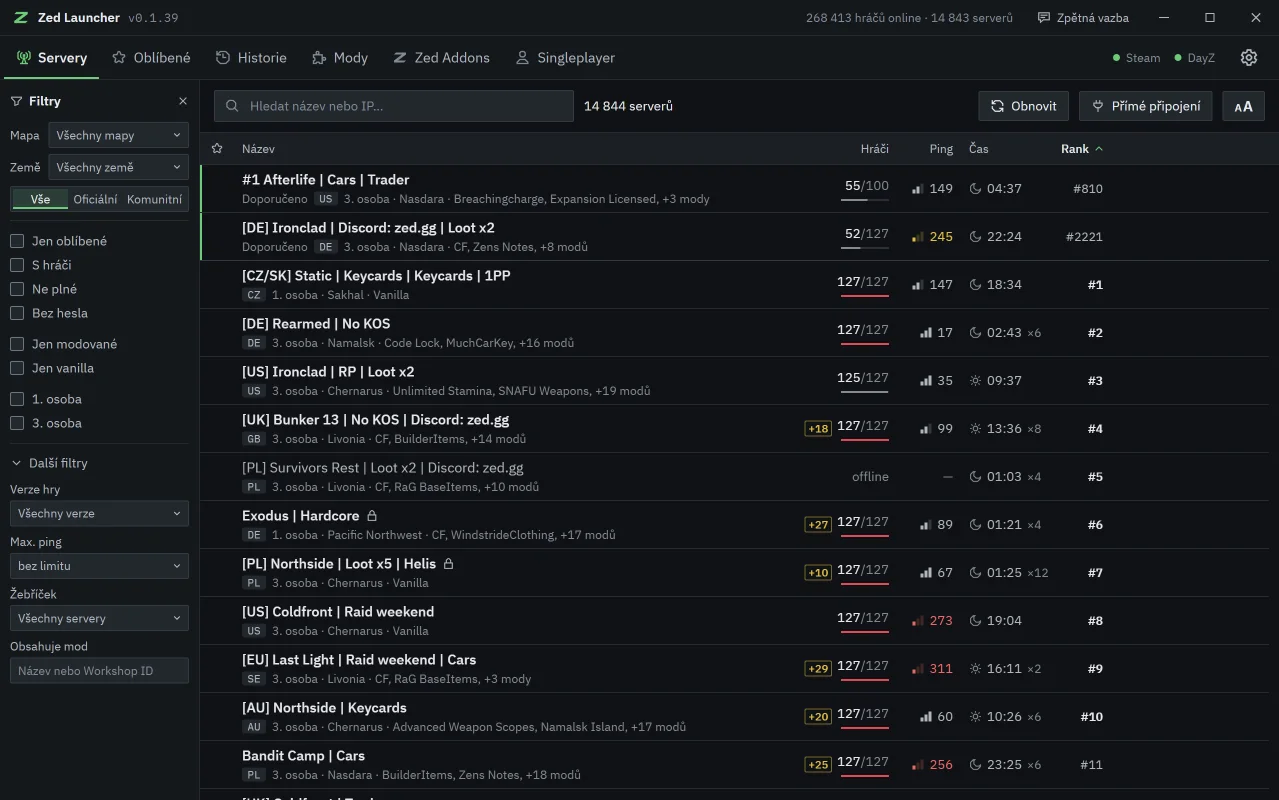Sort by the Ping column header
The image size is (1279, 800).
[941, 149]
